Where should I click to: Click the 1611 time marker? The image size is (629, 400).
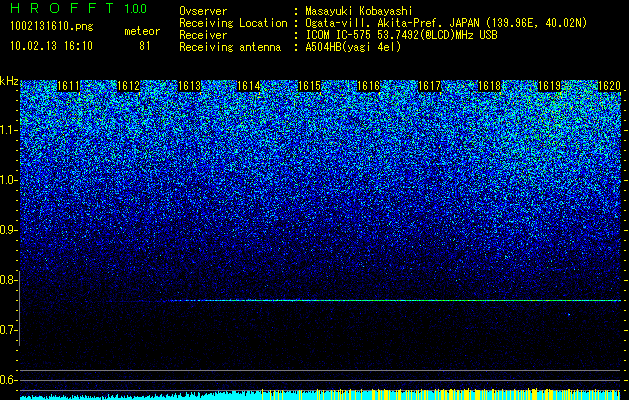pyautogui.click(x=69, y=86)
